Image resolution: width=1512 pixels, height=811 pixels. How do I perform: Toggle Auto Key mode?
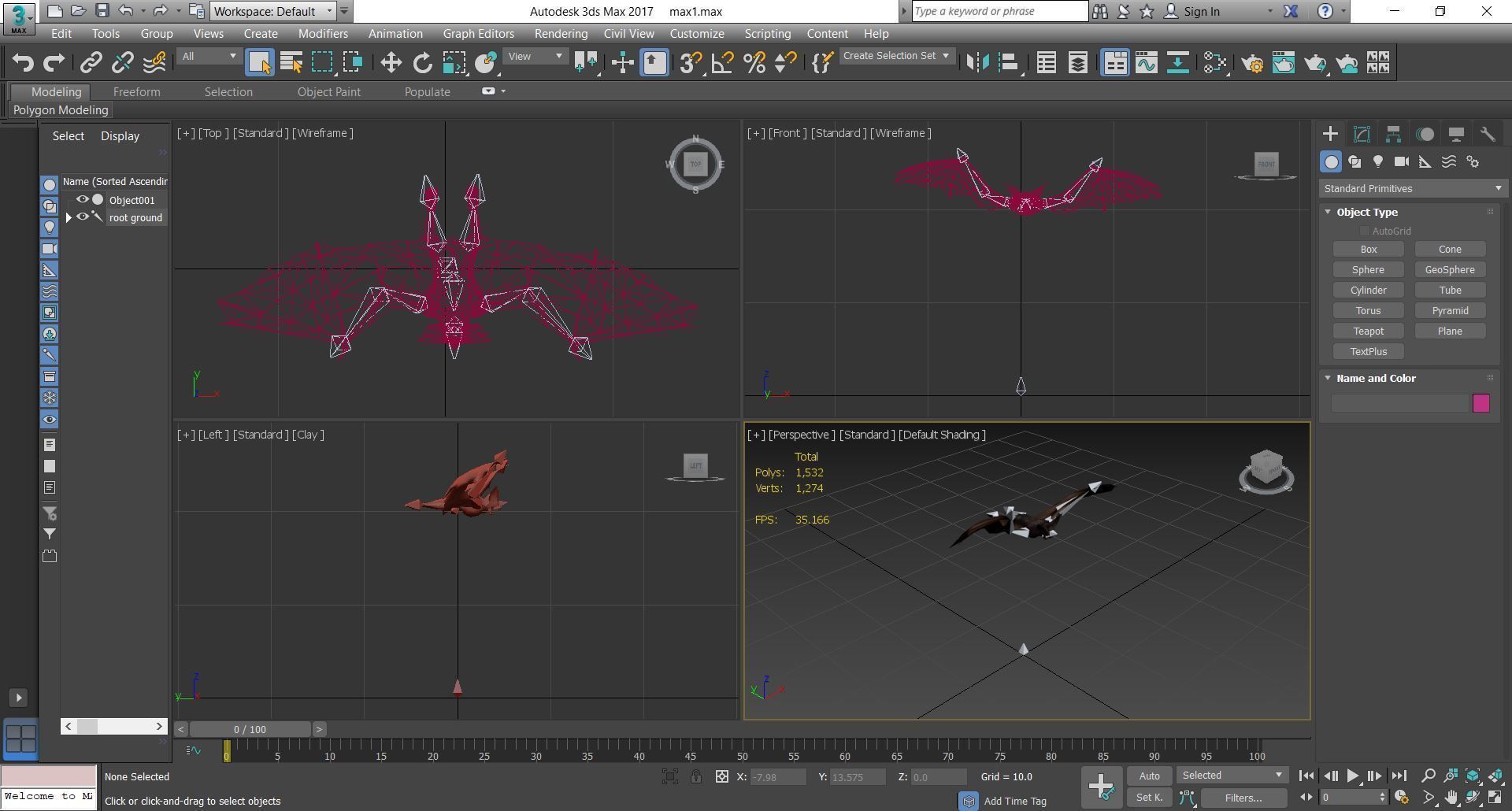pyautogui.click(x=1149, y=776)
